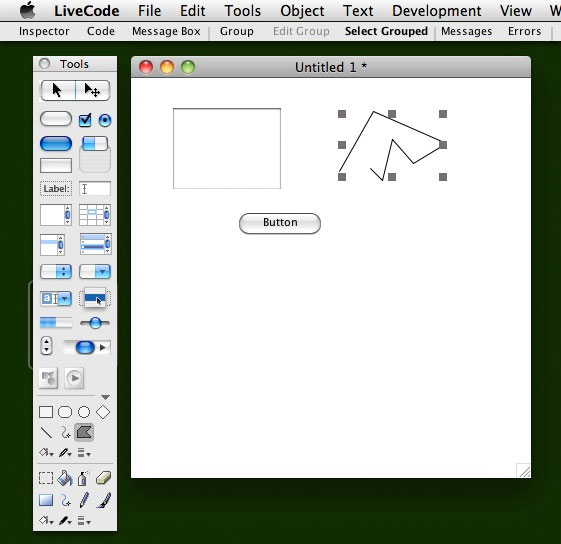
Task: Select the table field tool
Action: 95,215
